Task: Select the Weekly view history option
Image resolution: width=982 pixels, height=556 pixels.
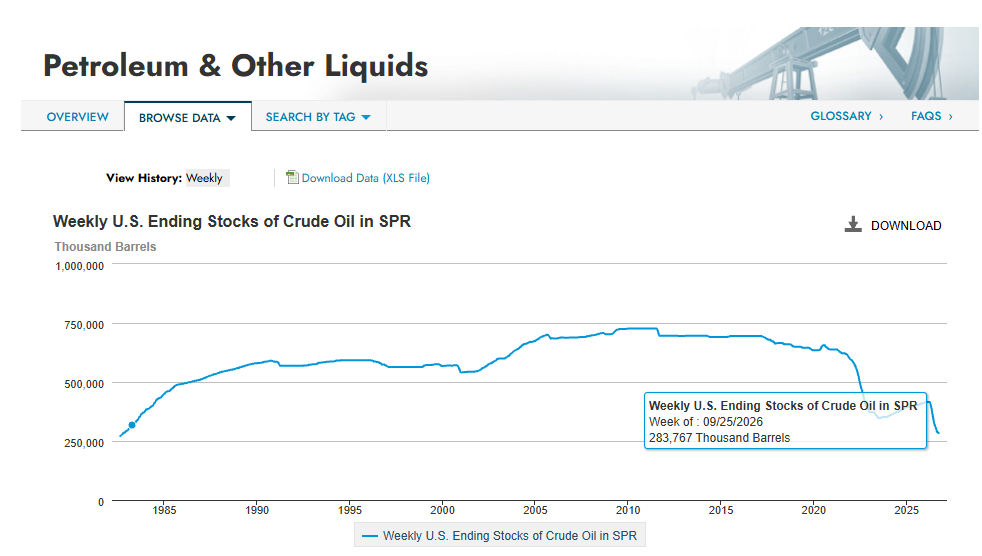Action: coord(204,178)
